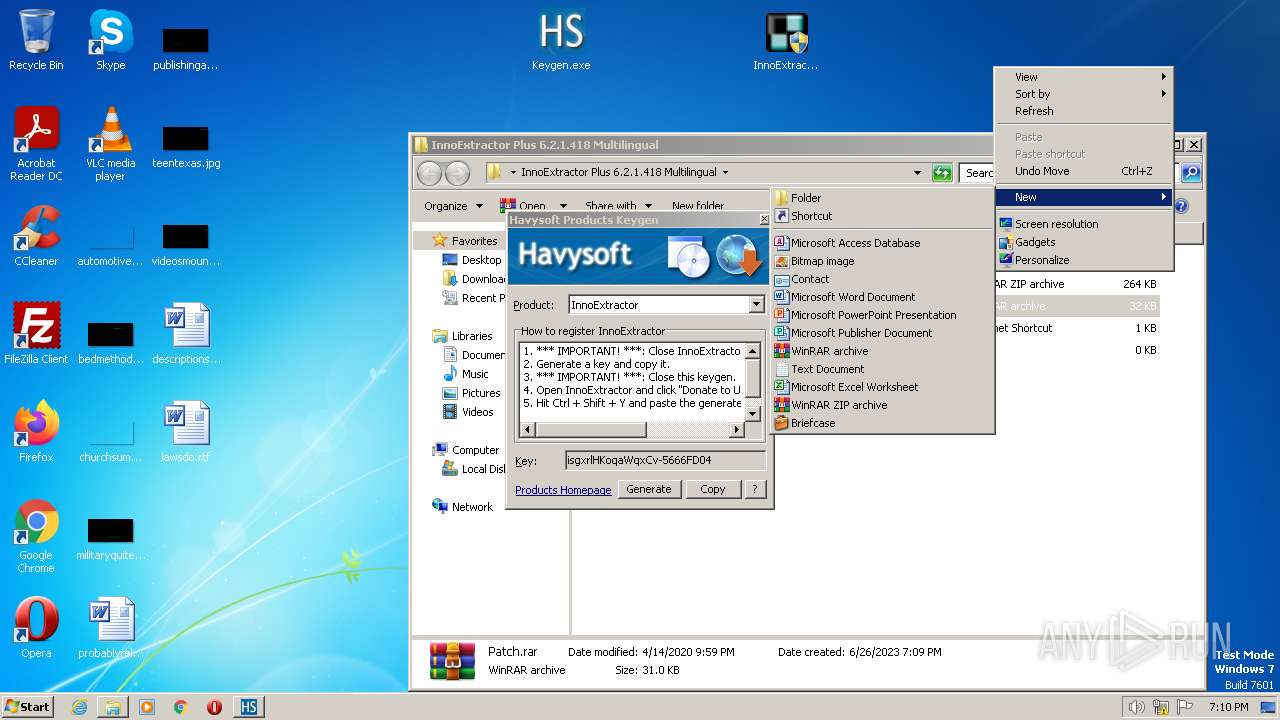
Task: Choose Personalize from the context menu
Action: [x=1084, y=260]
